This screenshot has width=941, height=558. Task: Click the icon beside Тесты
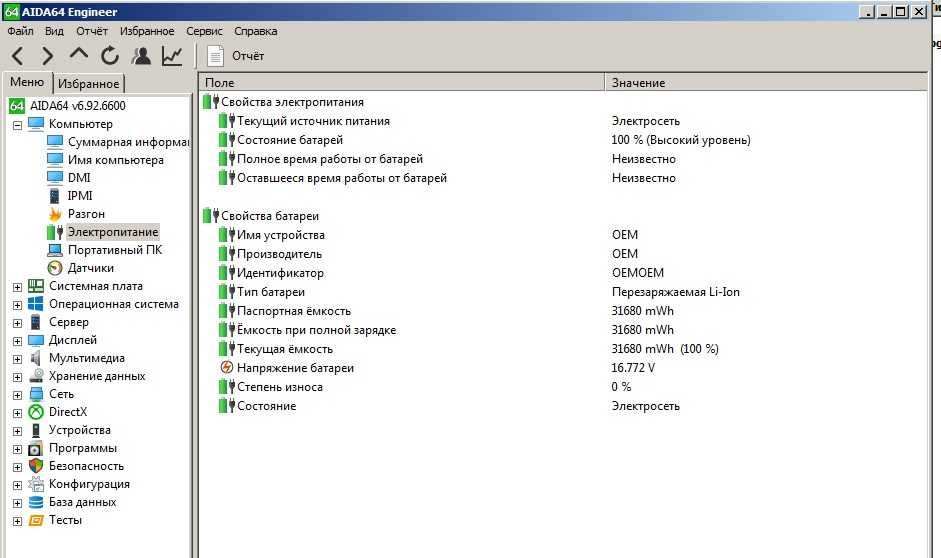(36, 520)
